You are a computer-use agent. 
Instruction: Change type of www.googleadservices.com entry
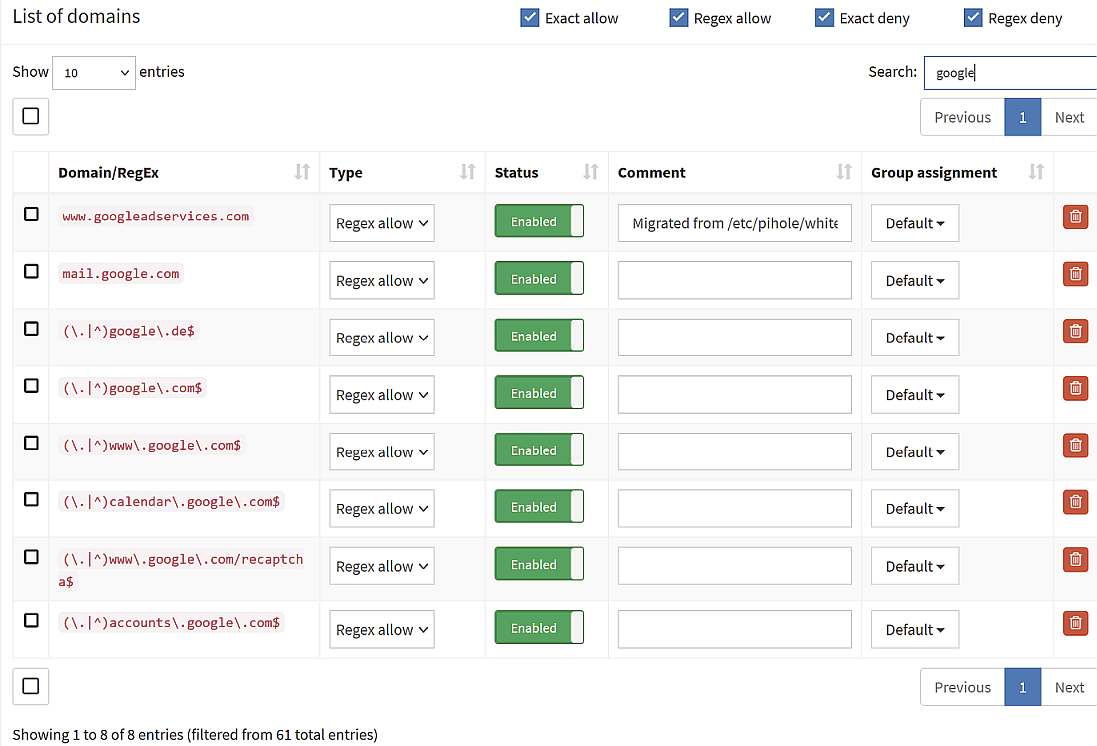click(382, 223)
